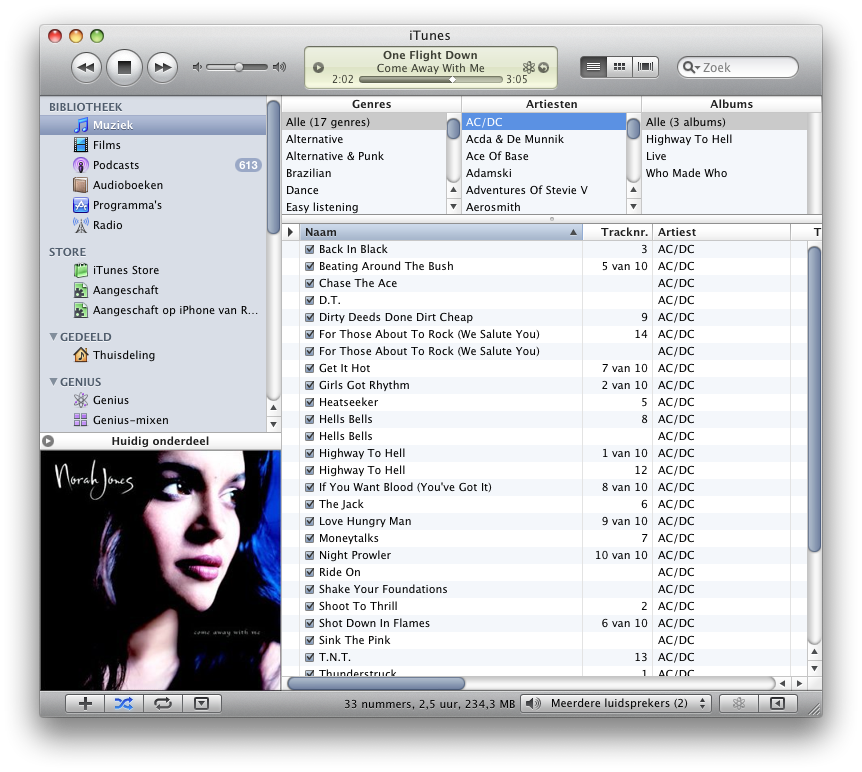Skip to the next track
The width and height of the screenshot is (862, 772).
162,67
